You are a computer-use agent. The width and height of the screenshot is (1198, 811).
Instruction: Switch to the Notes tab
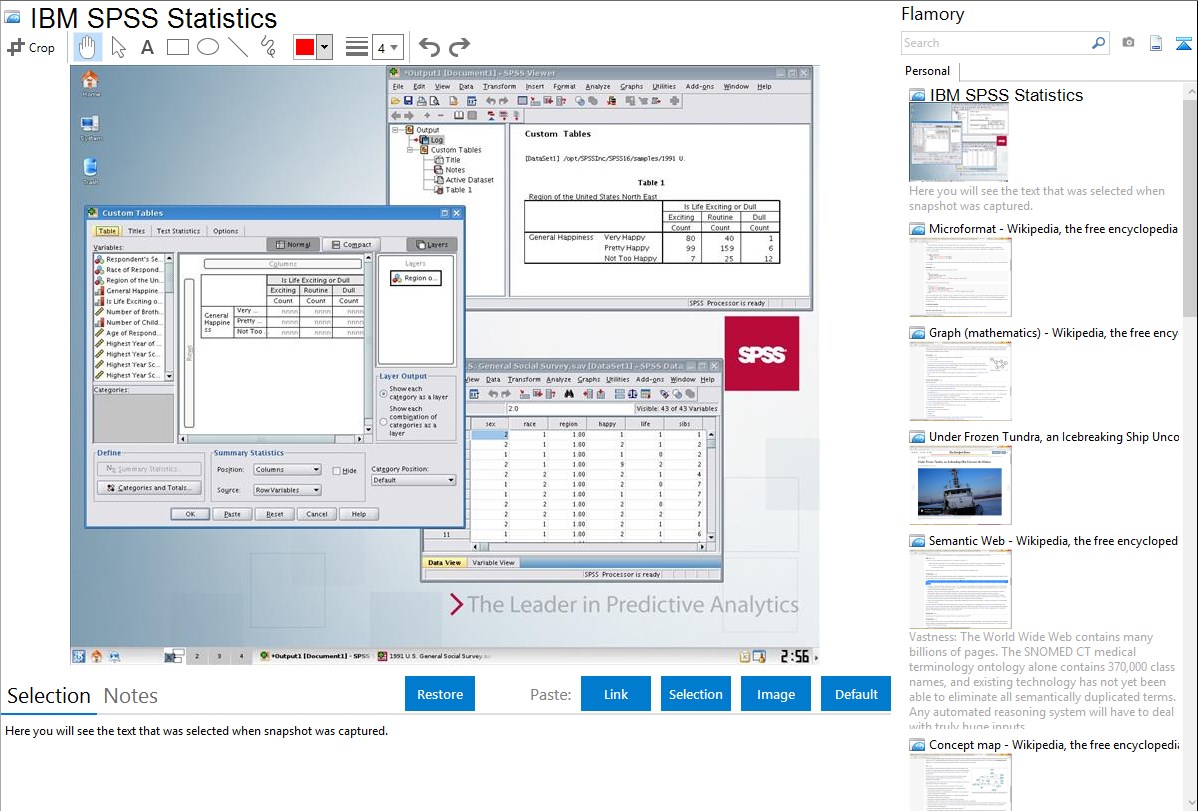click(131, 696)
